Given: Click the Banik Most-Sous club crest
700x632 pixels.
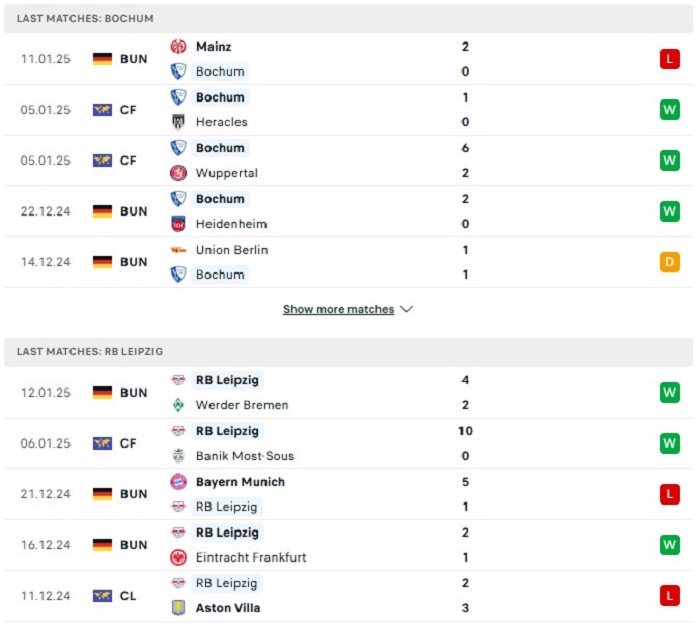Looking at the screenshot, I should (x=178, y=456).
